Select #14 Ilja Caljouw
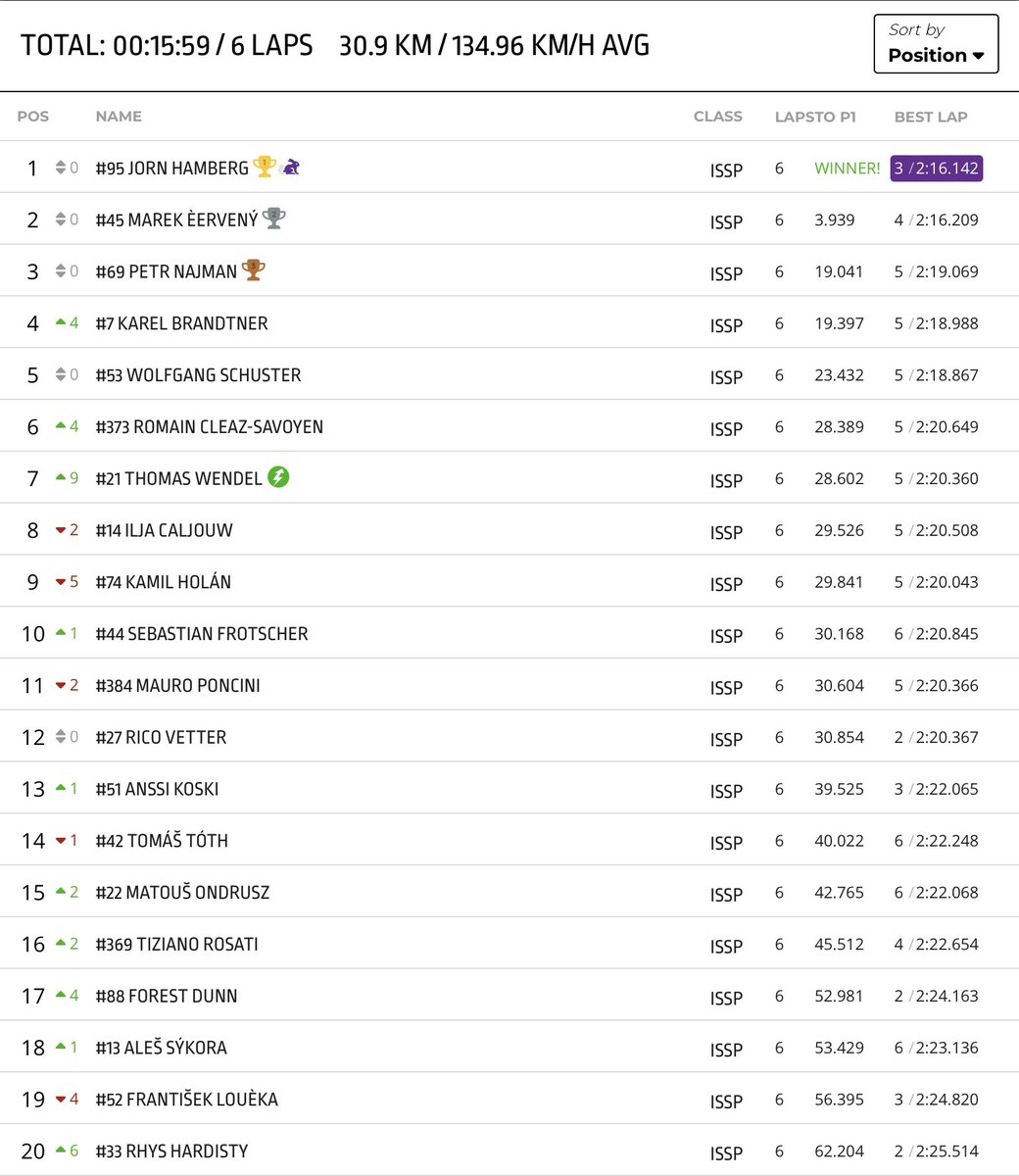The image size is (1019, 1176). click(164, 530)
